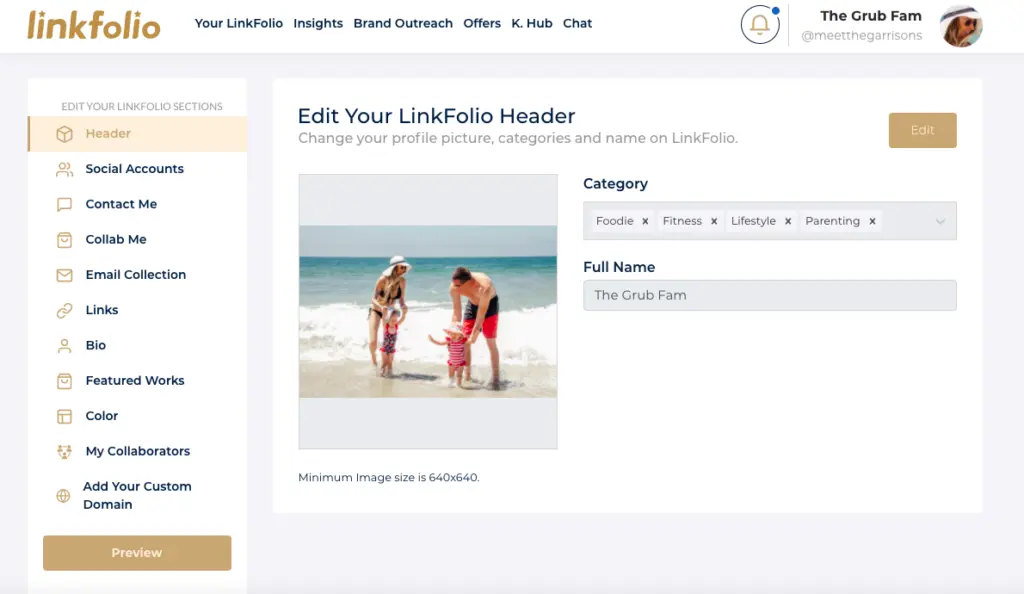Remove the Parenting category tag
The image size is (1024, 594).
pos(872,221)
